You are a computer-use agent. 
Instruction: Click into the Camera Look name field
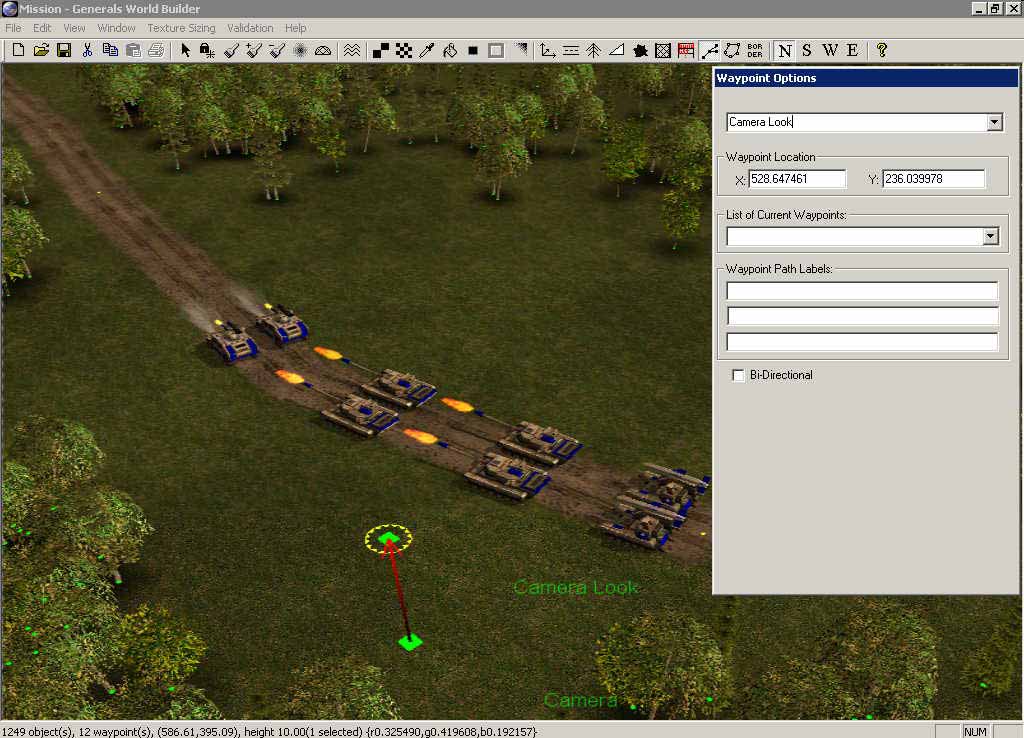tap(856, 122)
